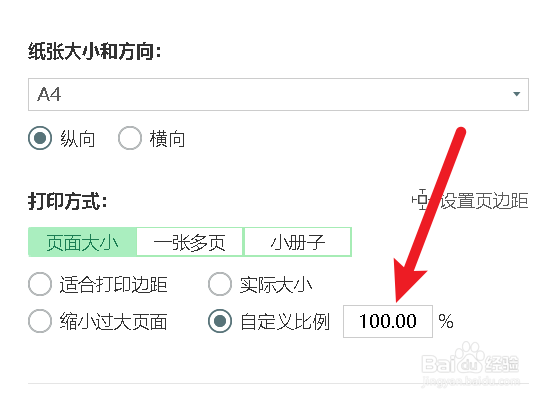550x400 pixels.
Task: Switch to the 小册子 booklet tab
Action: pyautogui.click(x=297, y=242)
